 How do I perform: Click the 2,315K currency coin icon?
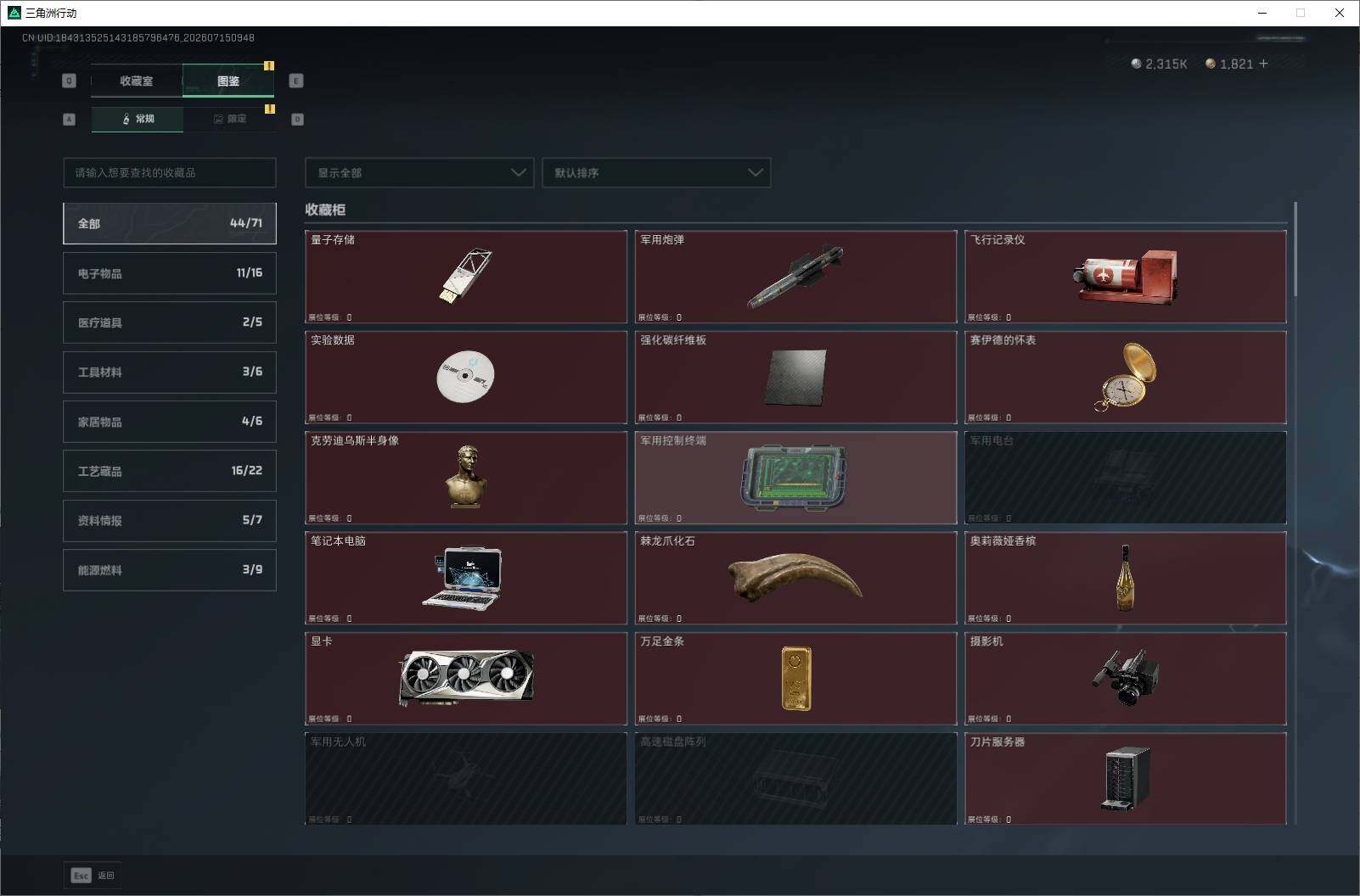click(1136, 64)
